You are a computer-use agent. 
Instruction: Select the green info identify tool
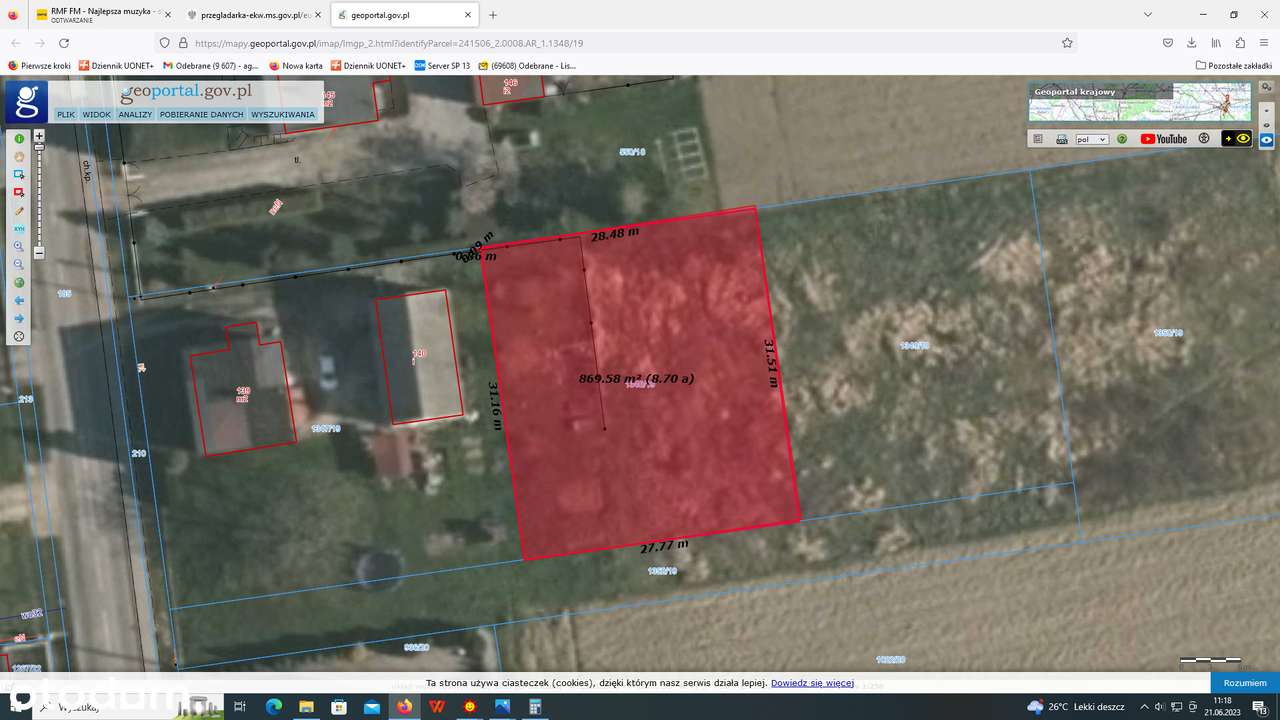[x=19, y=138]
